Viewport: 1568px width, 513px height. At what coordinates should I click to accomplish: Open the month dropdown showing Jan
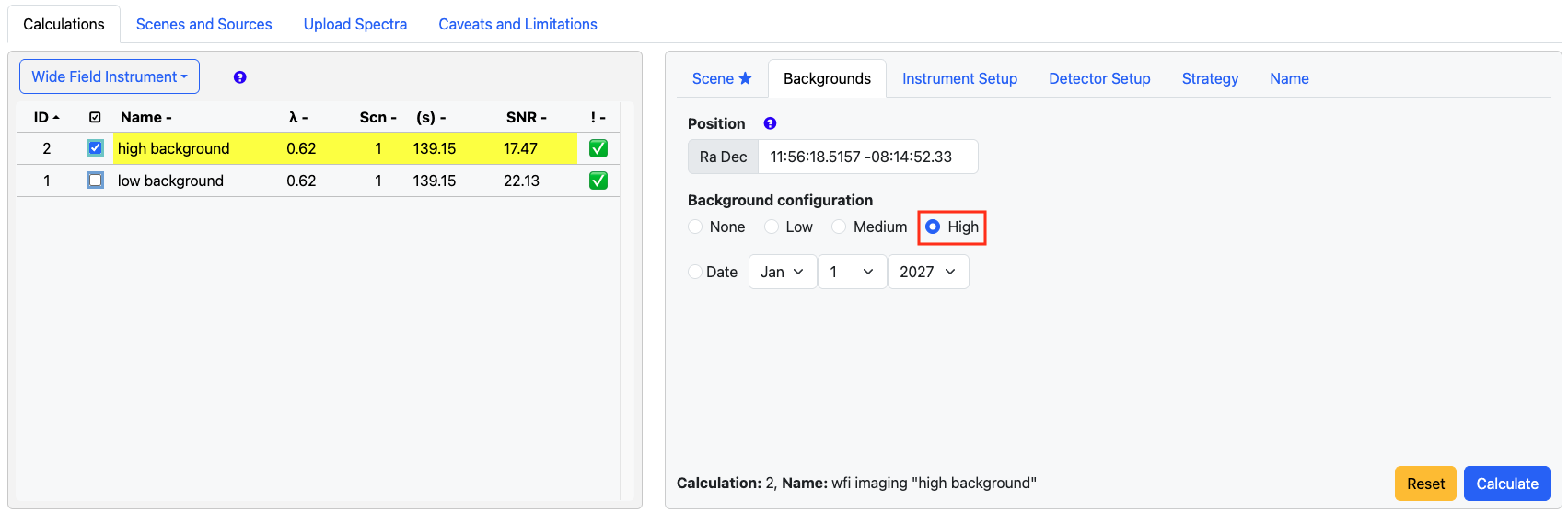coord(782,272)
